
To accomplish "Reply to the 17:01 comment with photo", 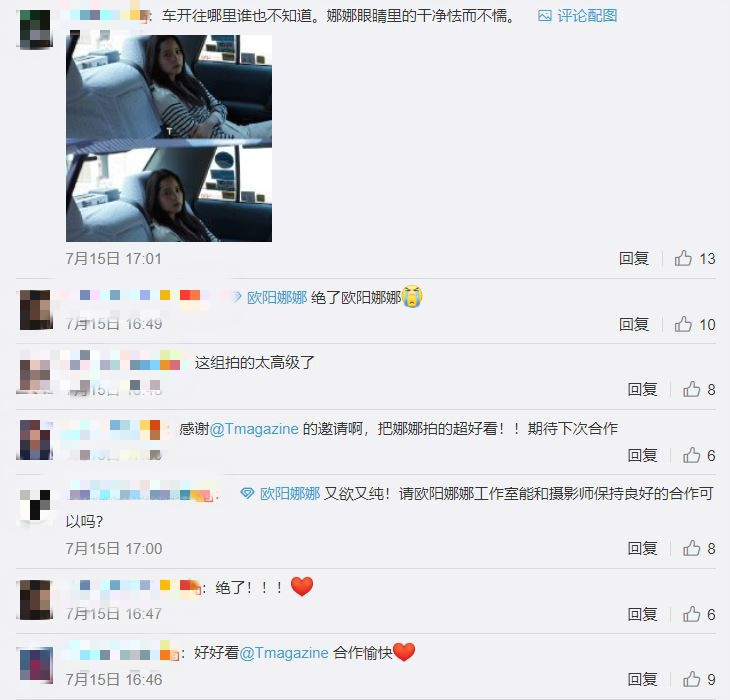I will pos(634,258).
